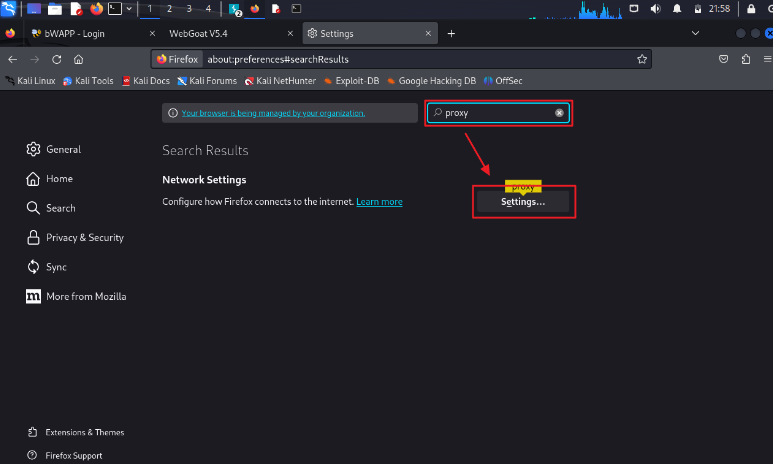Switch to workspace 1
Viewport: 773px width, 464px height.
tap(150, 9)
